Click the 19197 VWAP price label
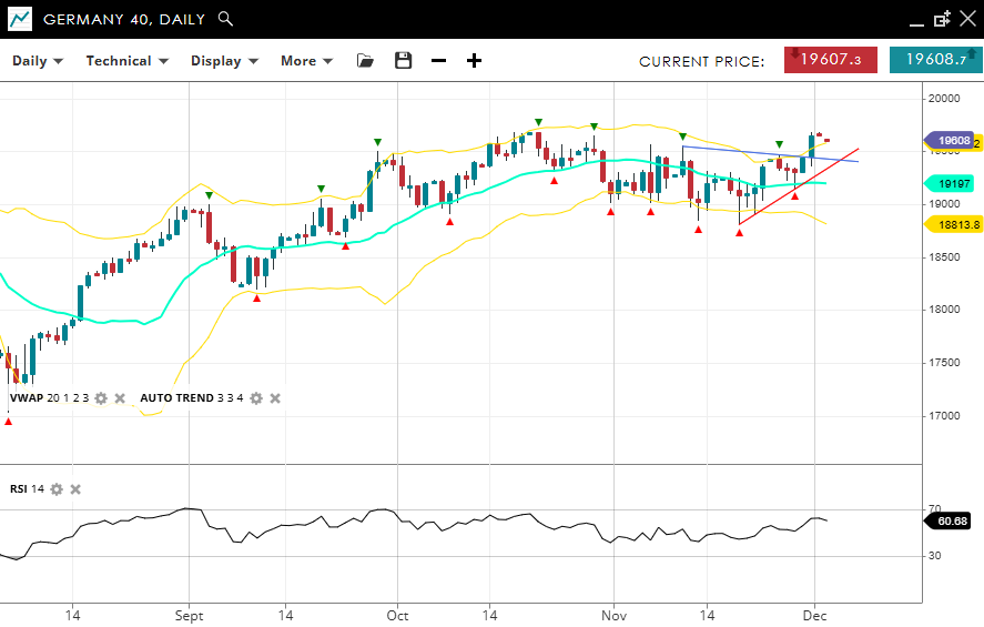984x627 pixels. [955, 184]
